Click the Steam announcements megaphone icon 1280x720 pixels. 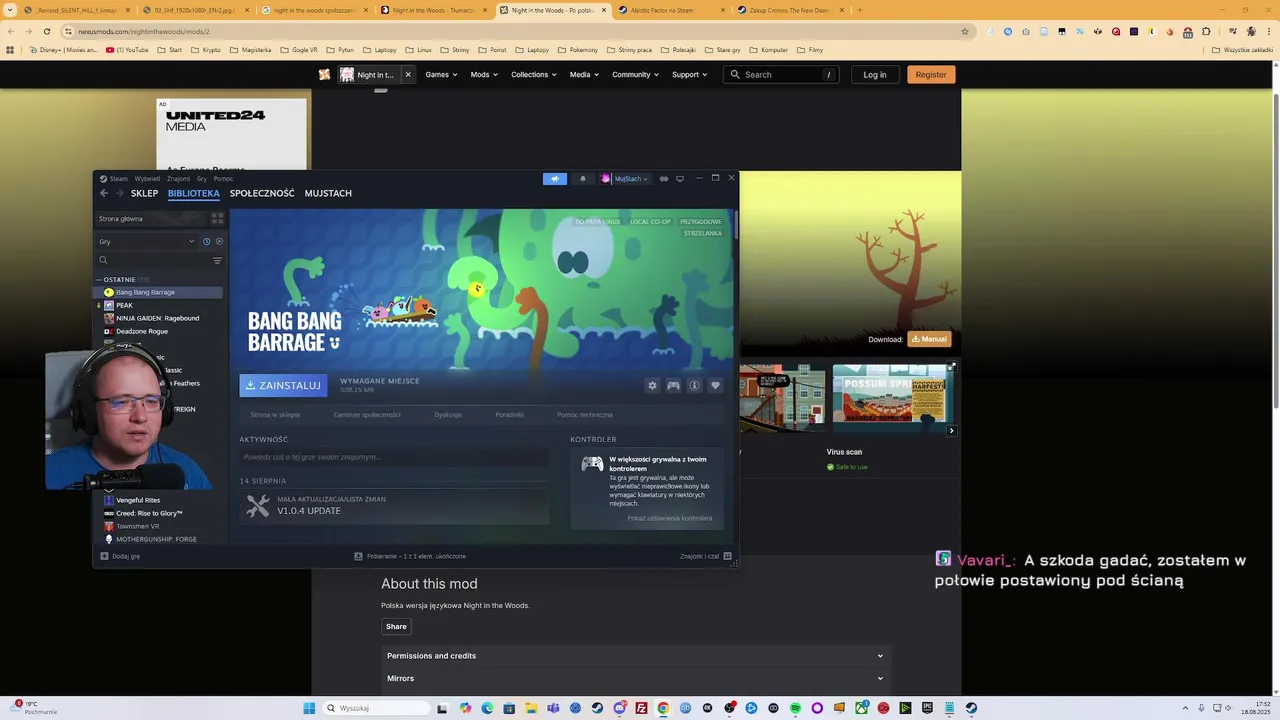tap(555, 179)
